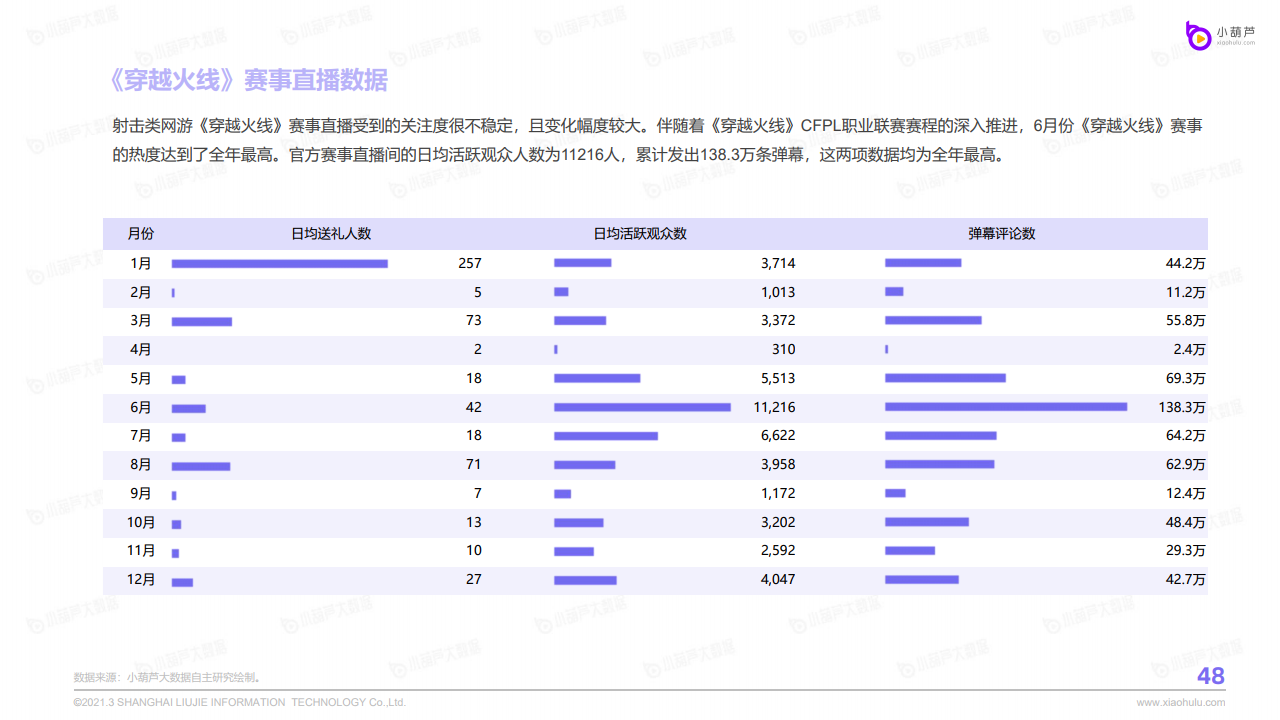Click the ©2021.3 SHANGHAI LIUJIE copyright text

(240, 702)
